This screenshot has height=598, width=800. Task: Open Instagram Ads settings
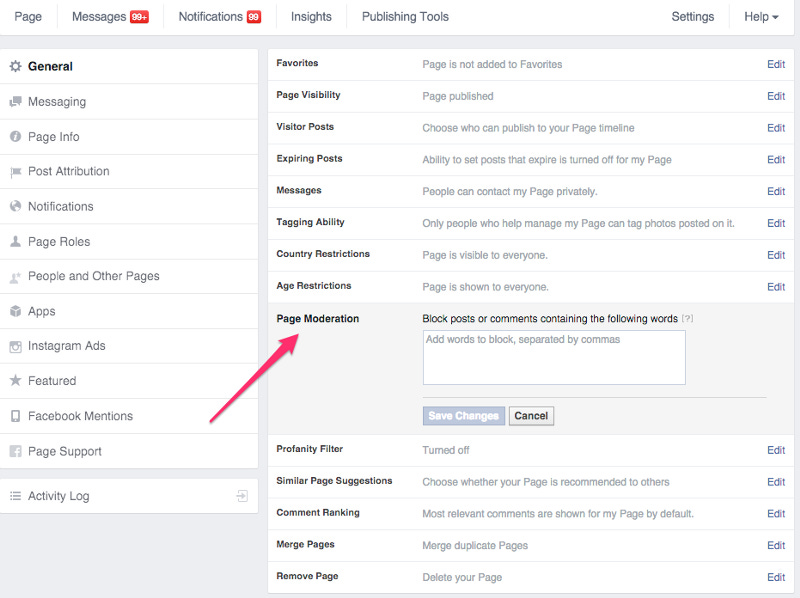[x=129, y=346]
